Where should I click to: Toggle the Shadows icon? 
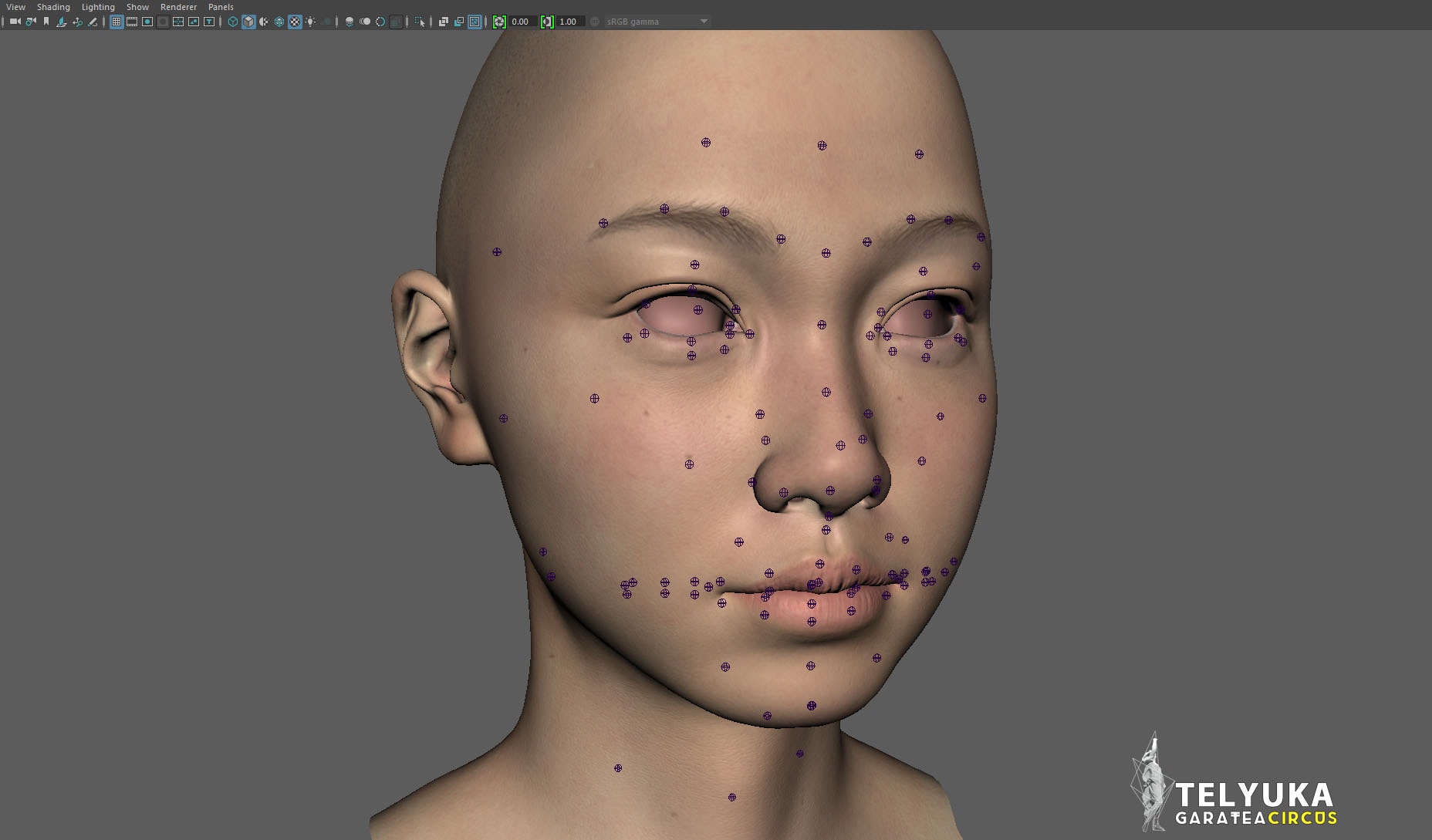point(326,22)
